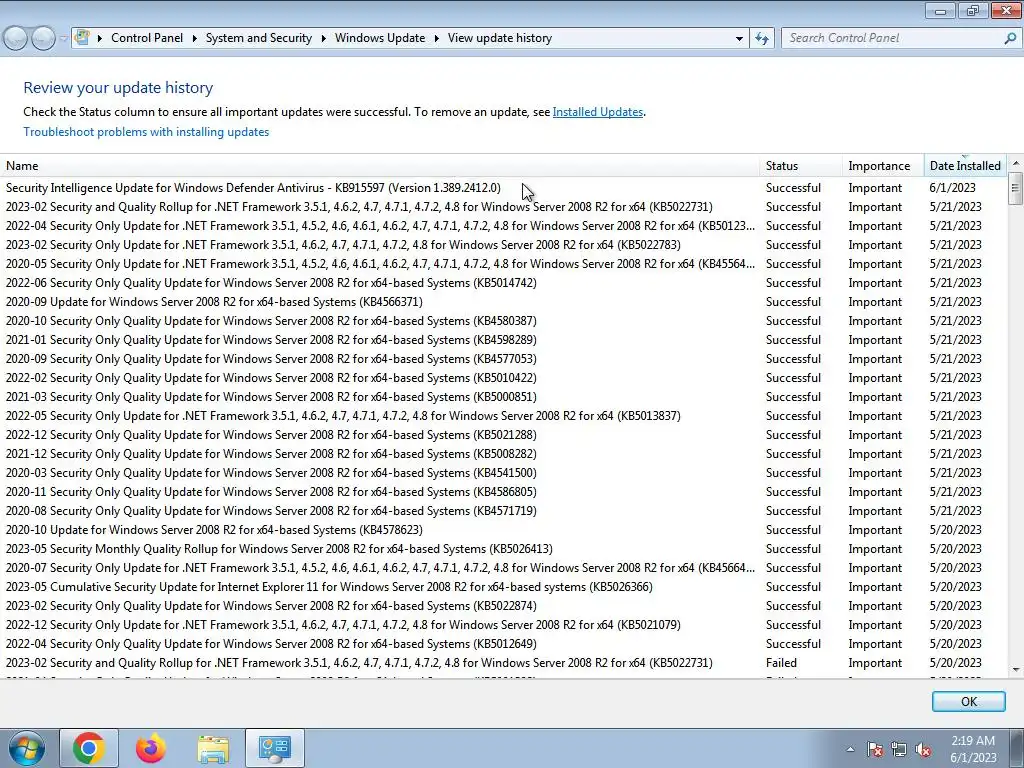Open Windows Explorer folder taskbar icon
This screenshot has width=1024, height=768.
click(213, 748)
